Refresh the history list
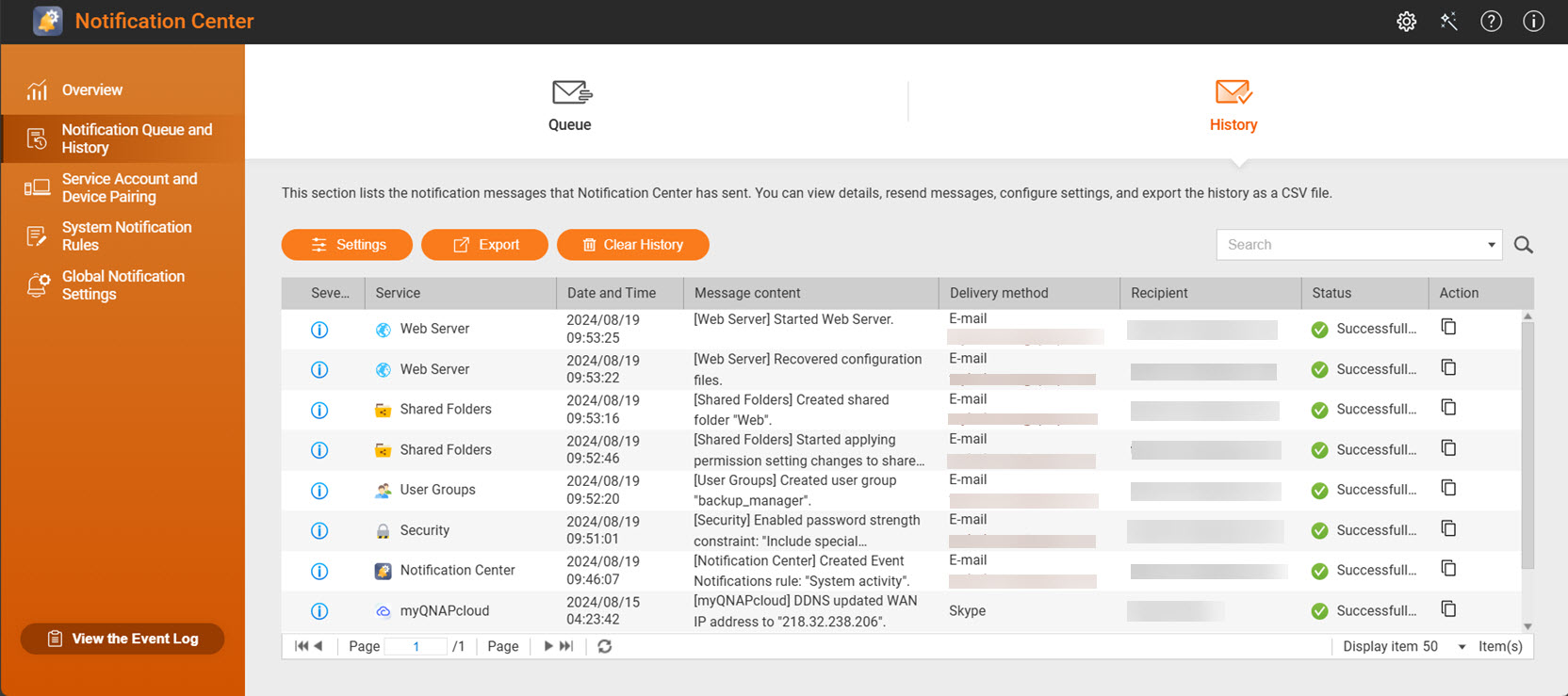Viewport: 1568px width, 696px height. 605,646
